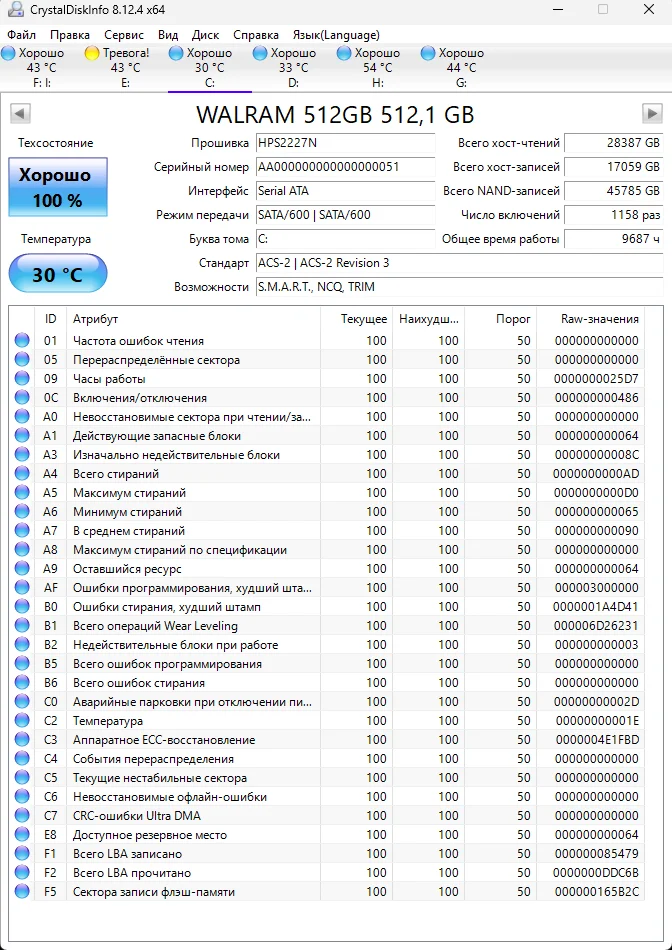Open the Правка menu
This screenshot has width=672, height=950.
[70, 35]
